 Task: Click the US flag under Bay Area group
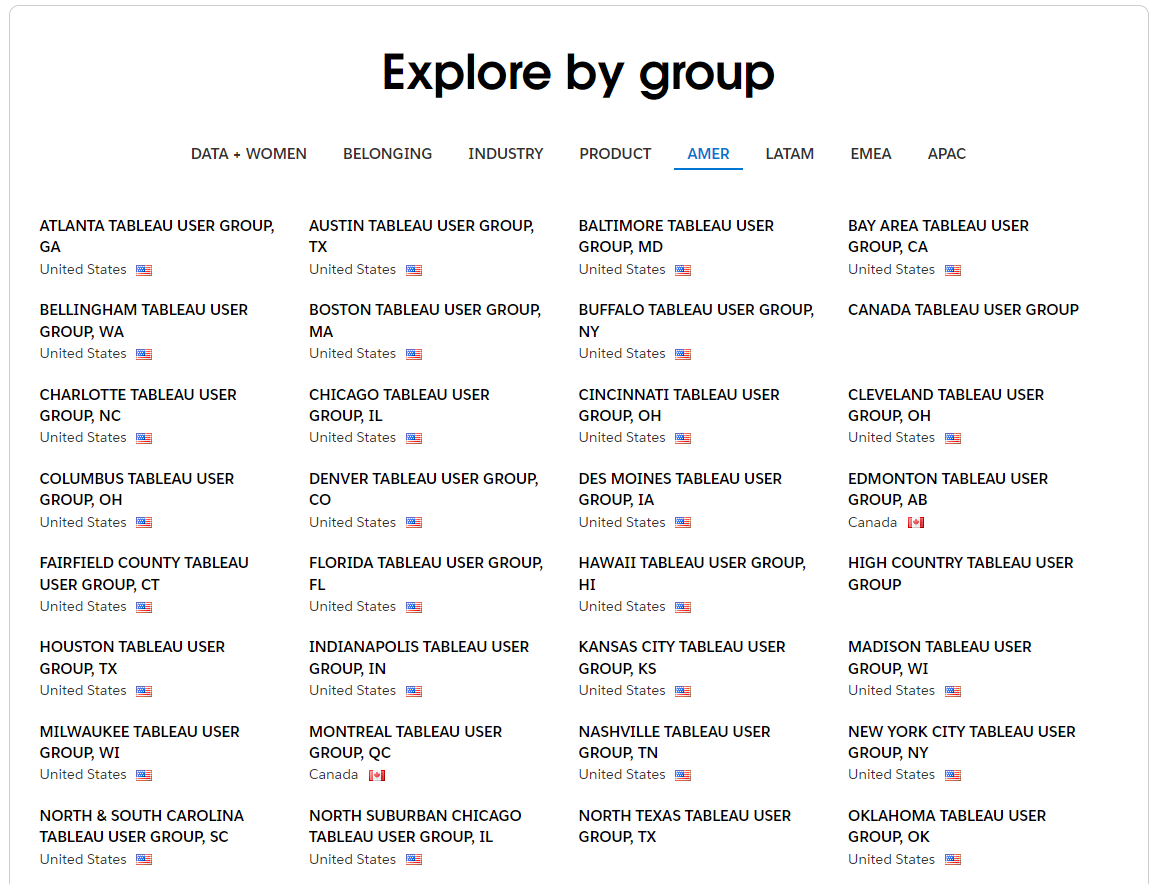click(953, 270)
